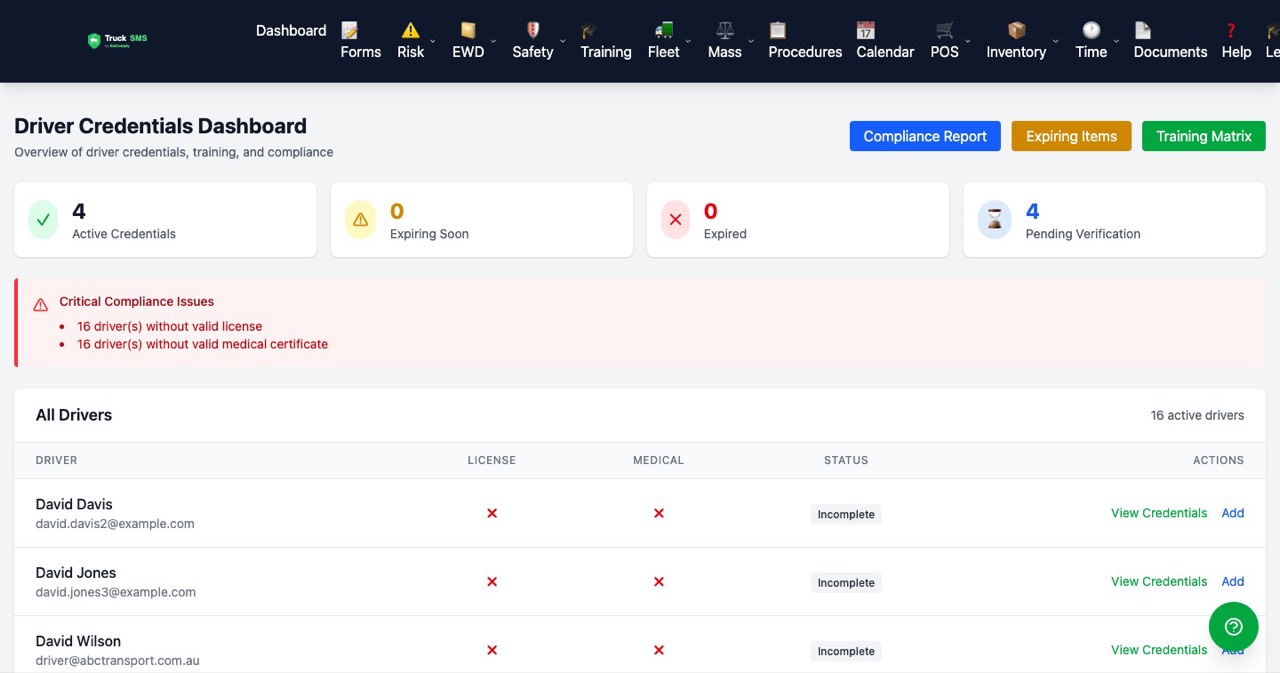Open the Documents page icon
Viewport: 1280px width, 673px height.
1142,30
